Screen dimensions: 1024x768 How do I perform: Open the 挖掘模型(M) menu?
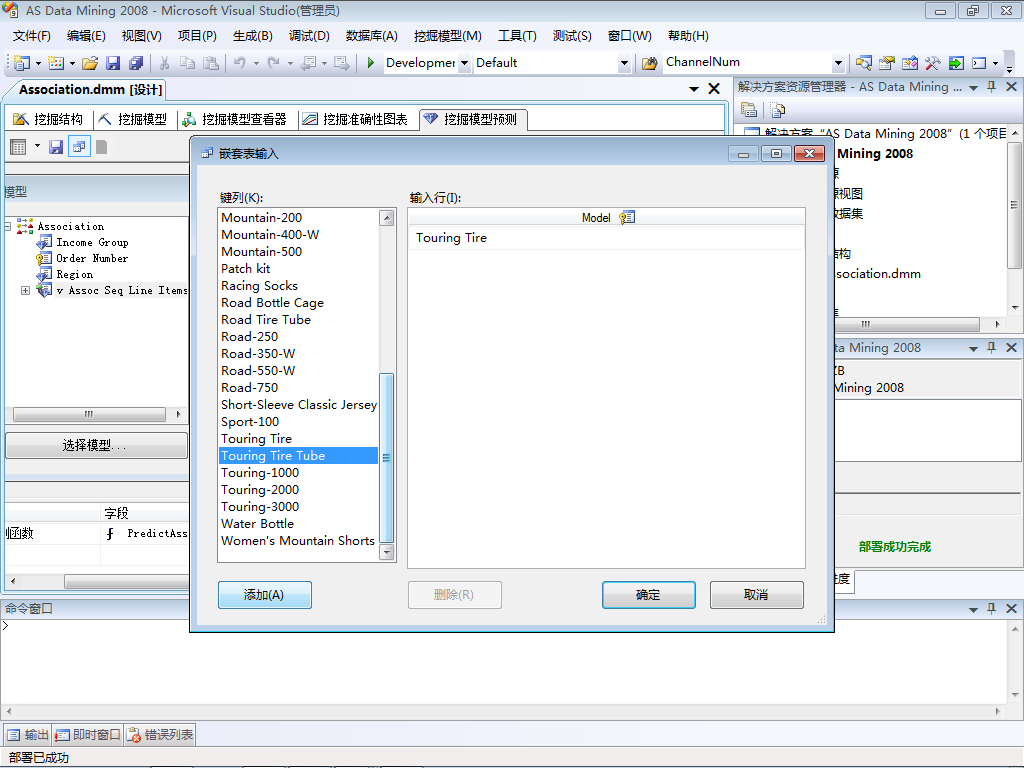pyautogui.click(x=447, y=36)
